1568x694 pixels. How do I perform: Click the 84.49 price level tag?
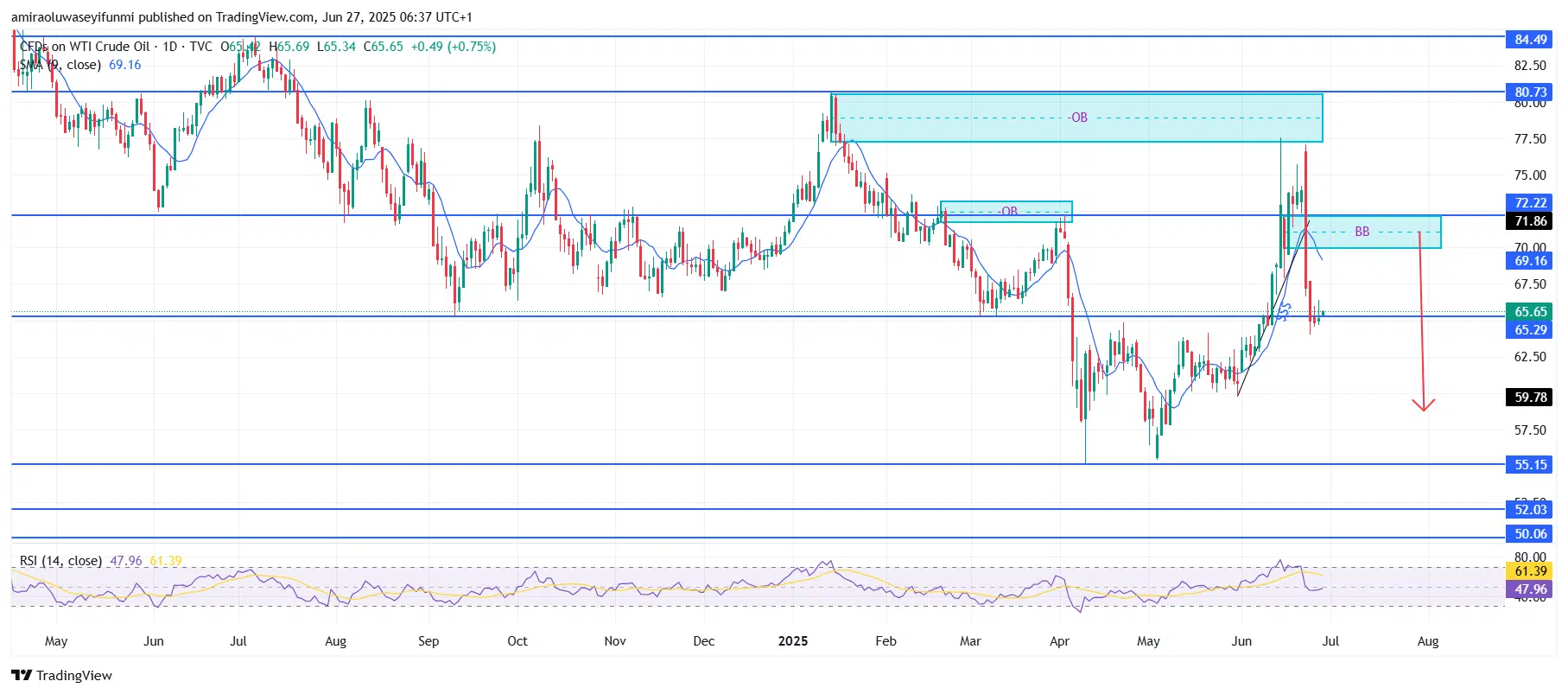click(1530, 40)
